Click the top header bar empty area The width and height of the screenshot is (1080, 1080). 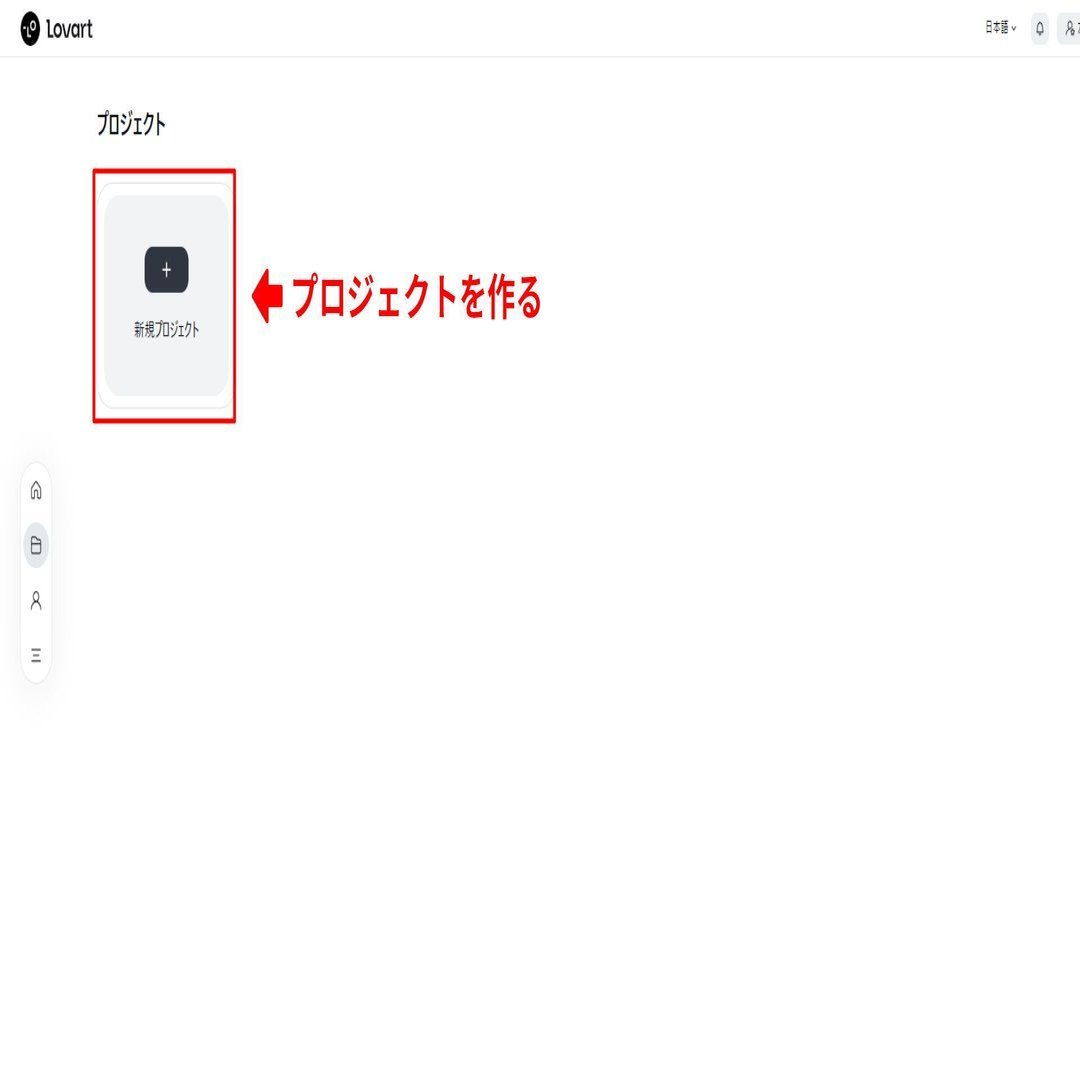pos(537,28)
